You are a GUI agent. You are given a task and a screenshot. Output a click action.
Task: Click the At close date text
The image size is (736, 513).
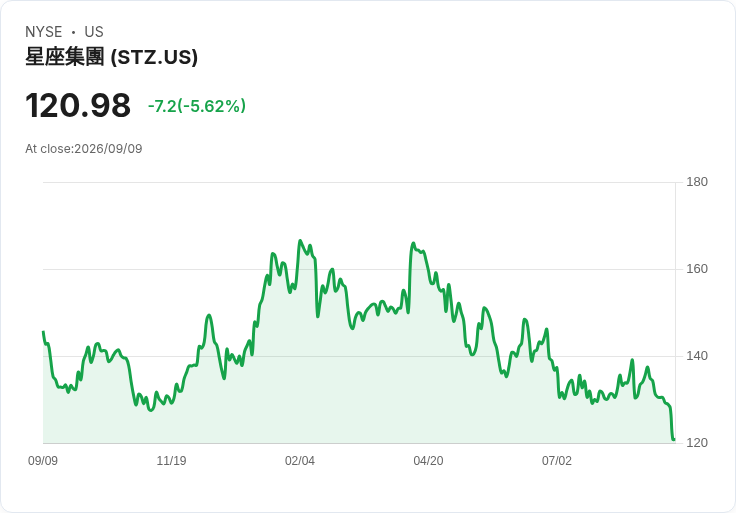click(84, 149)
